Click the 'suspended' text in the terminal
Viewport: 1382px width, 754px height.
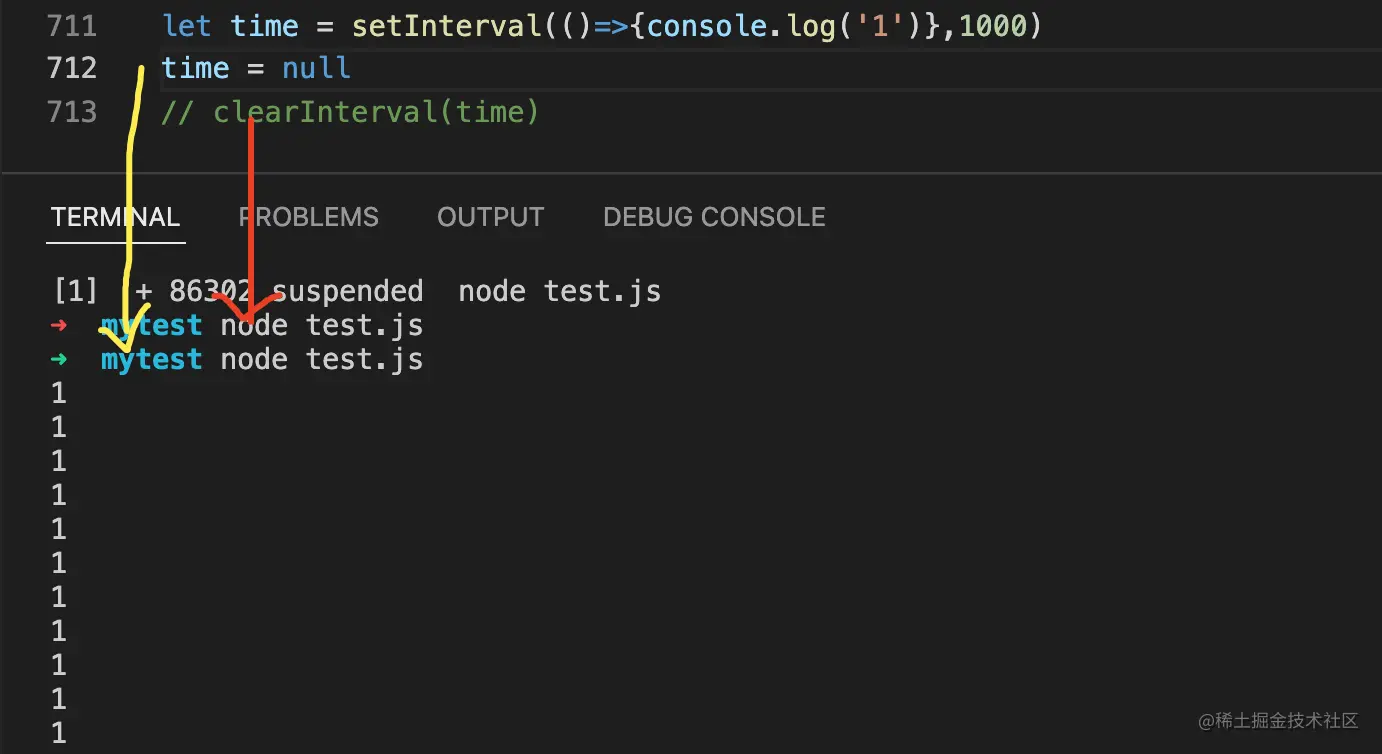tap(347, 291)
